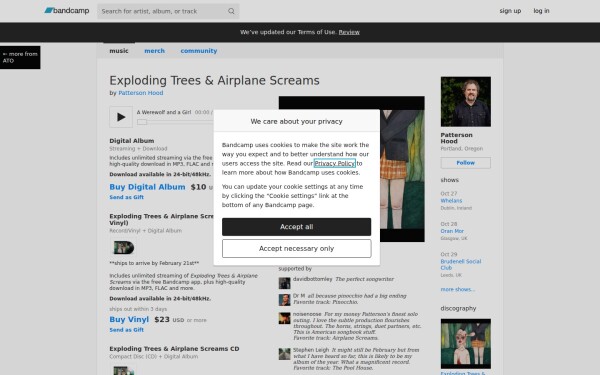Send vinyl as Gift
Screen dimensions: 600x375
[127, 330]
